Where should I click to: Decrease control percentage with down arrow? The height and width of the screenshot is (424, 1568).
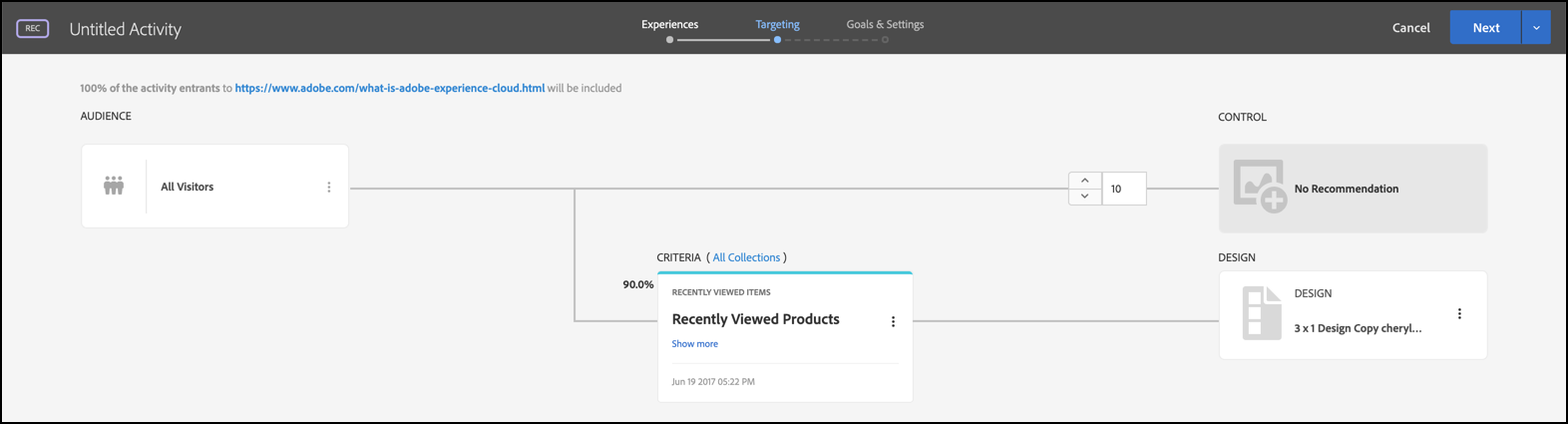tap(1085, 197)
